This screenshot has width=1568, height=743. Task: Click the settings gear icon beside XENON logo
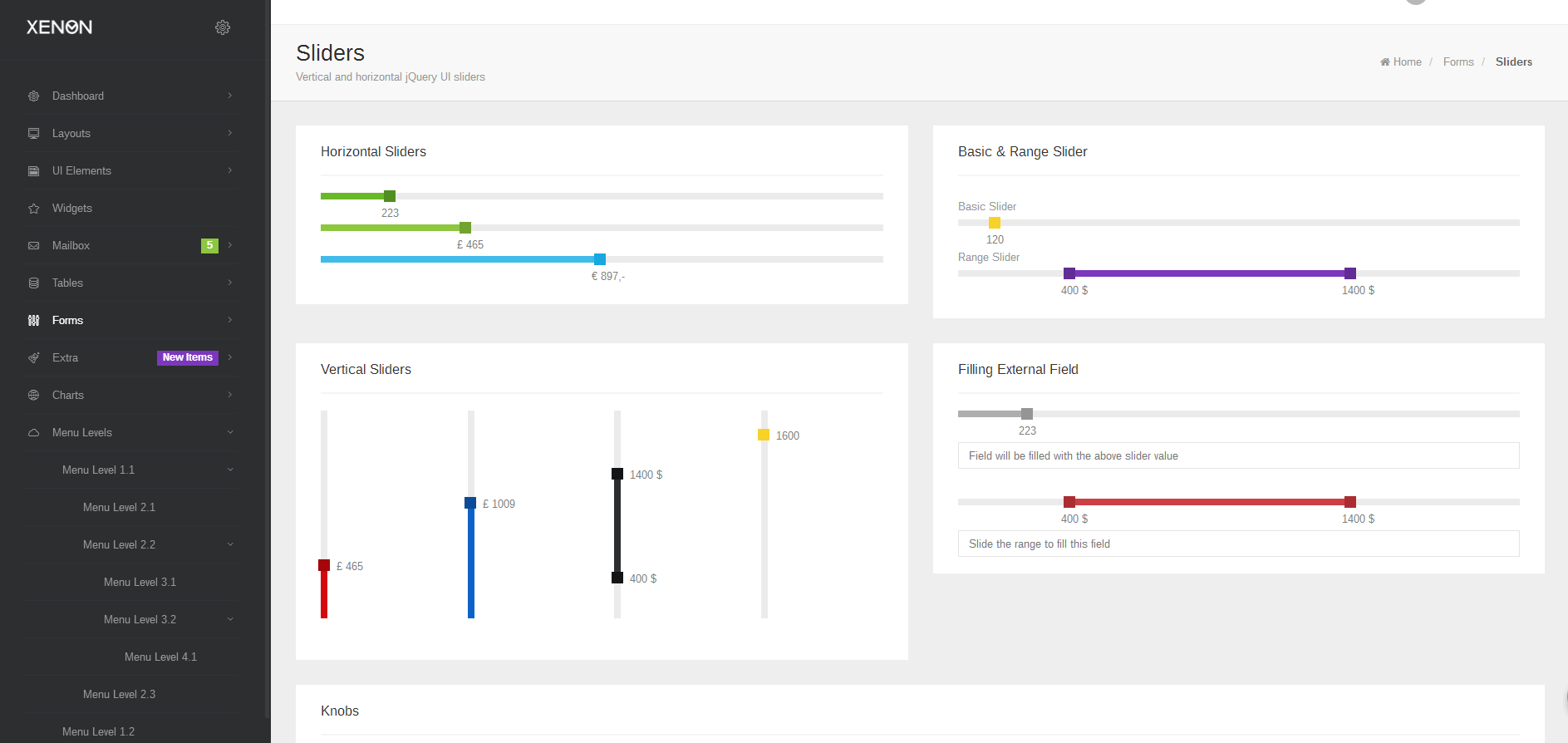[x=223, y=27]
